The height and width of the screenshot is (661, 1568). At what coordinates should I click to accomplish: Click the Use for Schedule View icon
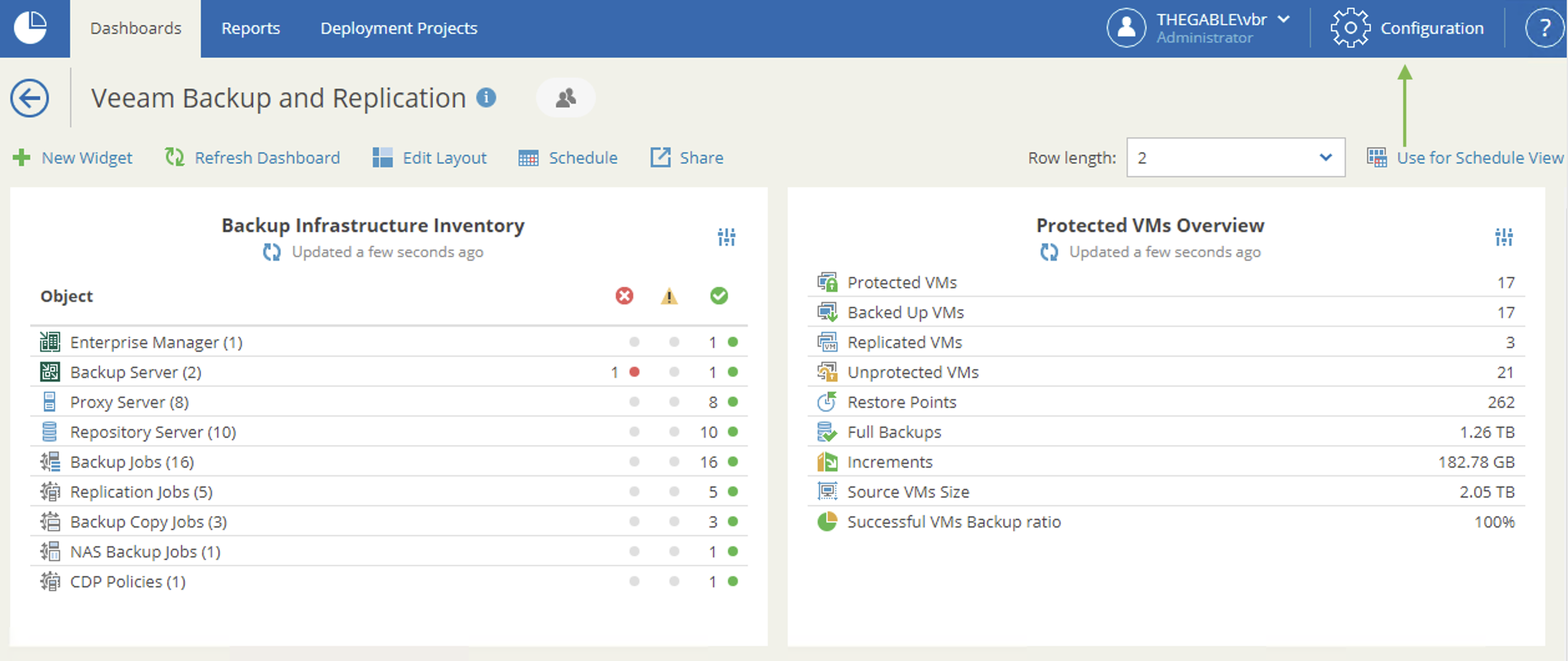click(1377, 158)
